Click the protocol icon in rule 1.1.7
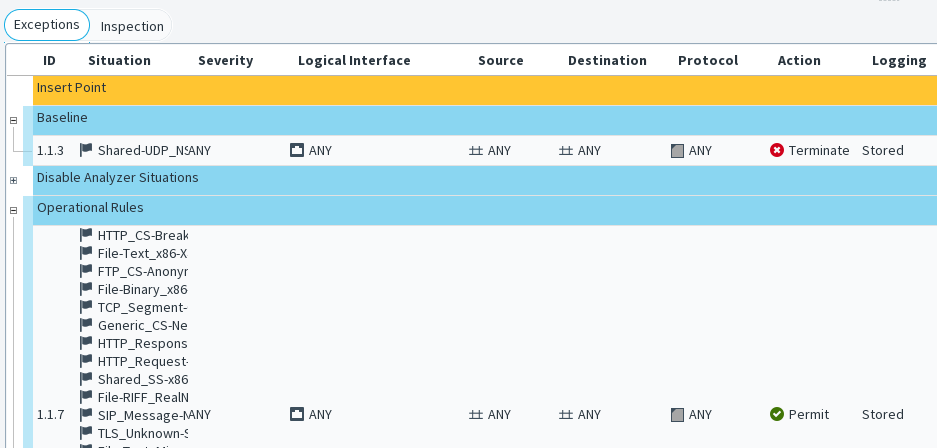This screenshot has height=448, width=937. coord(678,414)
